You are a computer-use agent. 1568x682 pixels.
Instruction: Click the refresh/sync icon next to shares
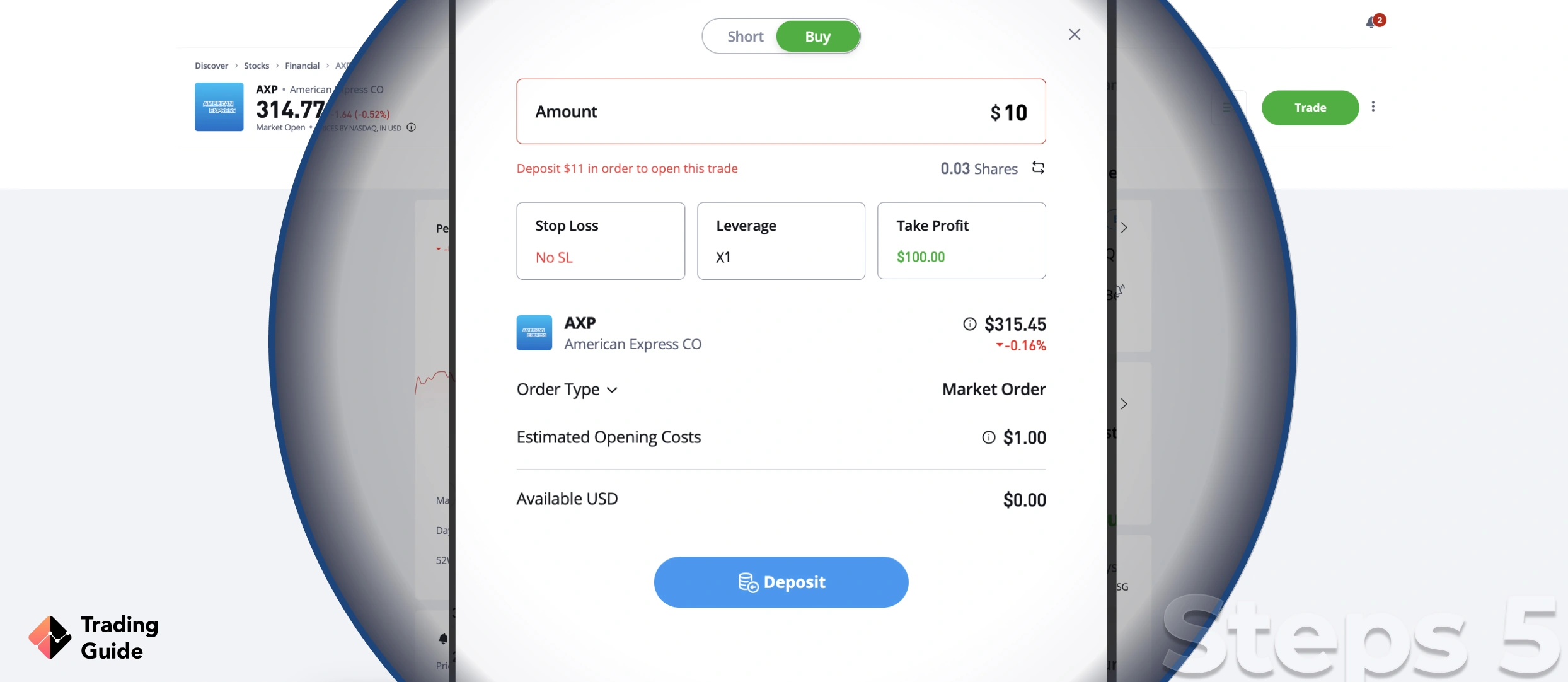tap(1038, 167)
